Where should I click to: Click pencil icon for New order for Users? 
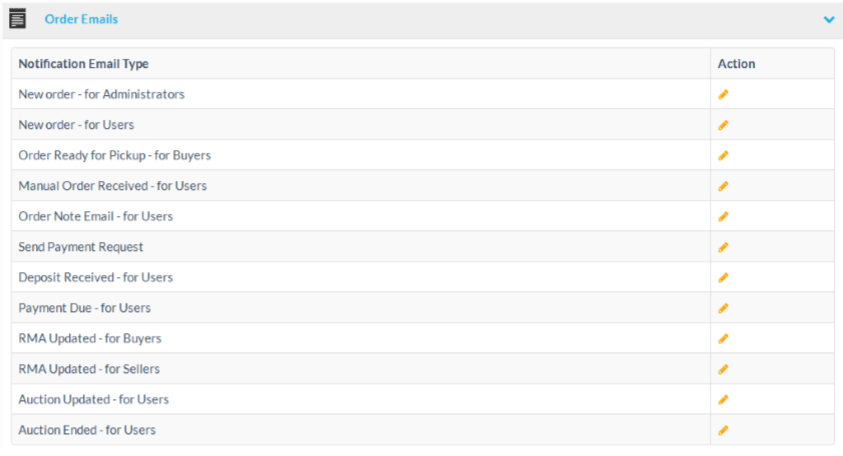click(x=723, y=125)
